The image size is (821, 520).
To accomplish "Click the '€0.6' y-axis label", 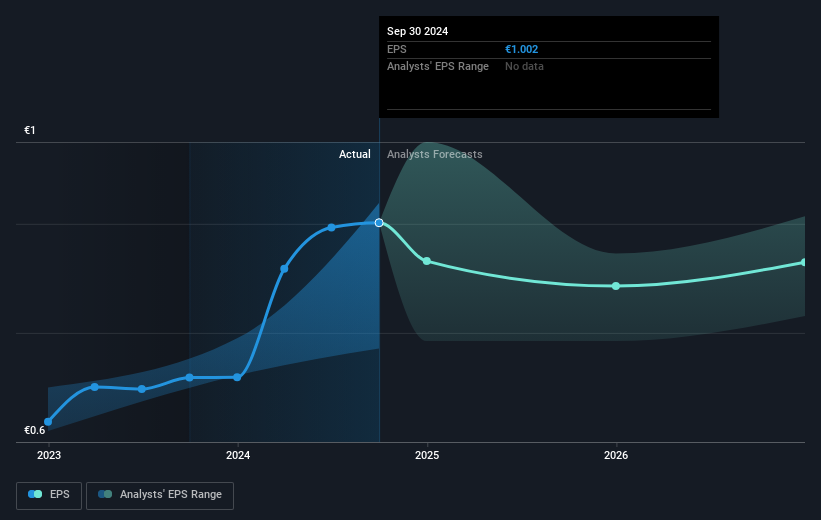I will tap(35, 430).
